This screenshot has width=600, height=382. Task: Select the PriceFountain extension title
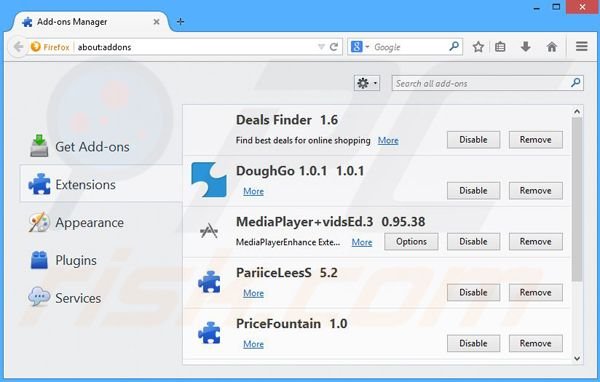click(278, 323)
